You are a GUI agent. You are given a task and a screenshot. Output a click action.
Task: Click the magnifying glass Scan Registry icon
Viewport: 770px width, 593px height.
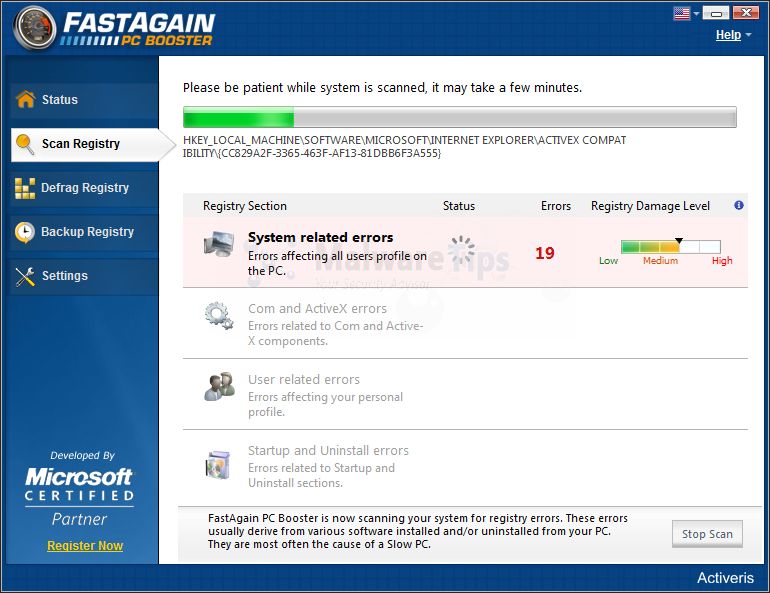pyautogui.click(x=25, y=144)
